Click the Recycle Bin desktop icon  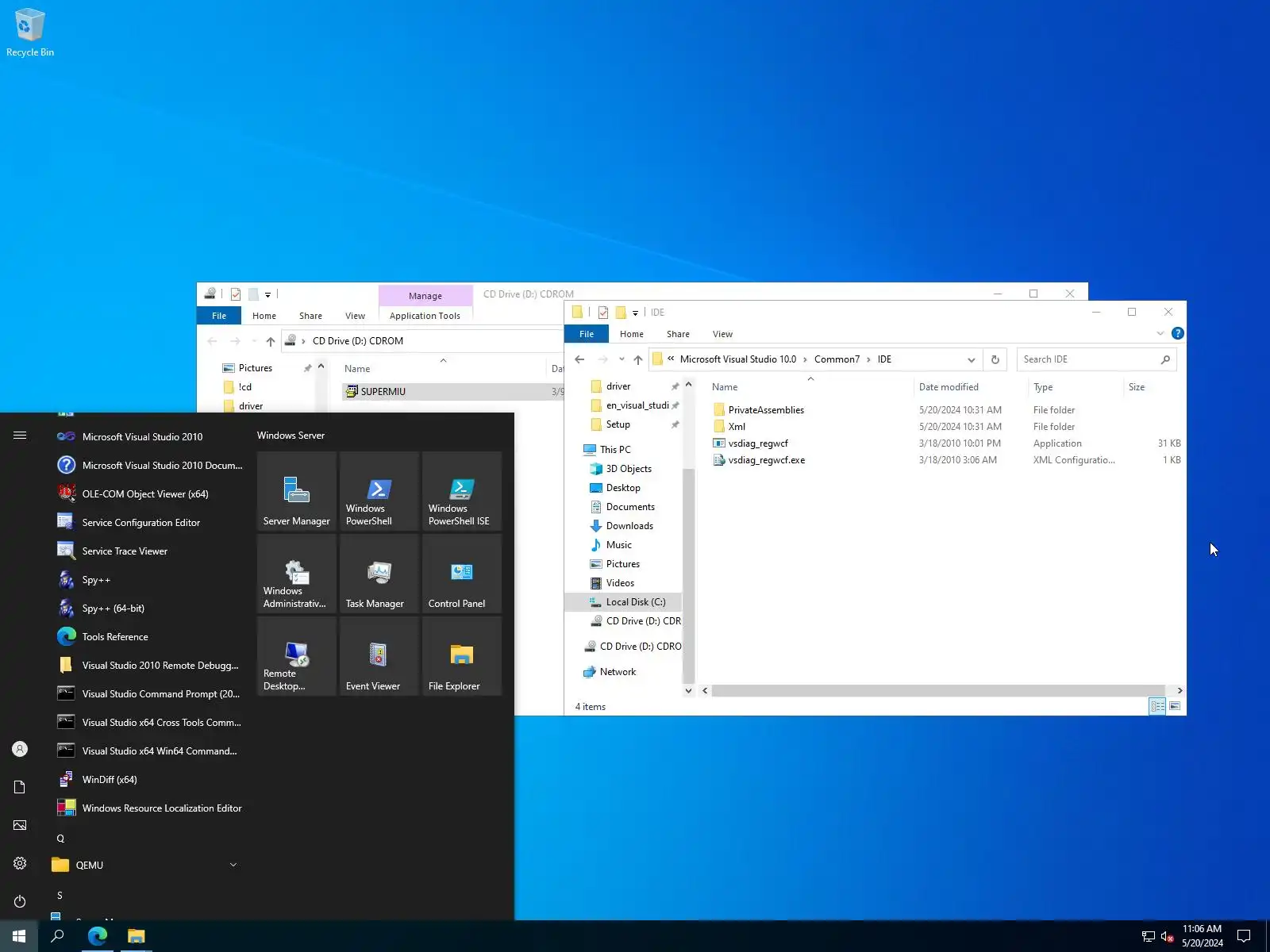pos(30,33)
